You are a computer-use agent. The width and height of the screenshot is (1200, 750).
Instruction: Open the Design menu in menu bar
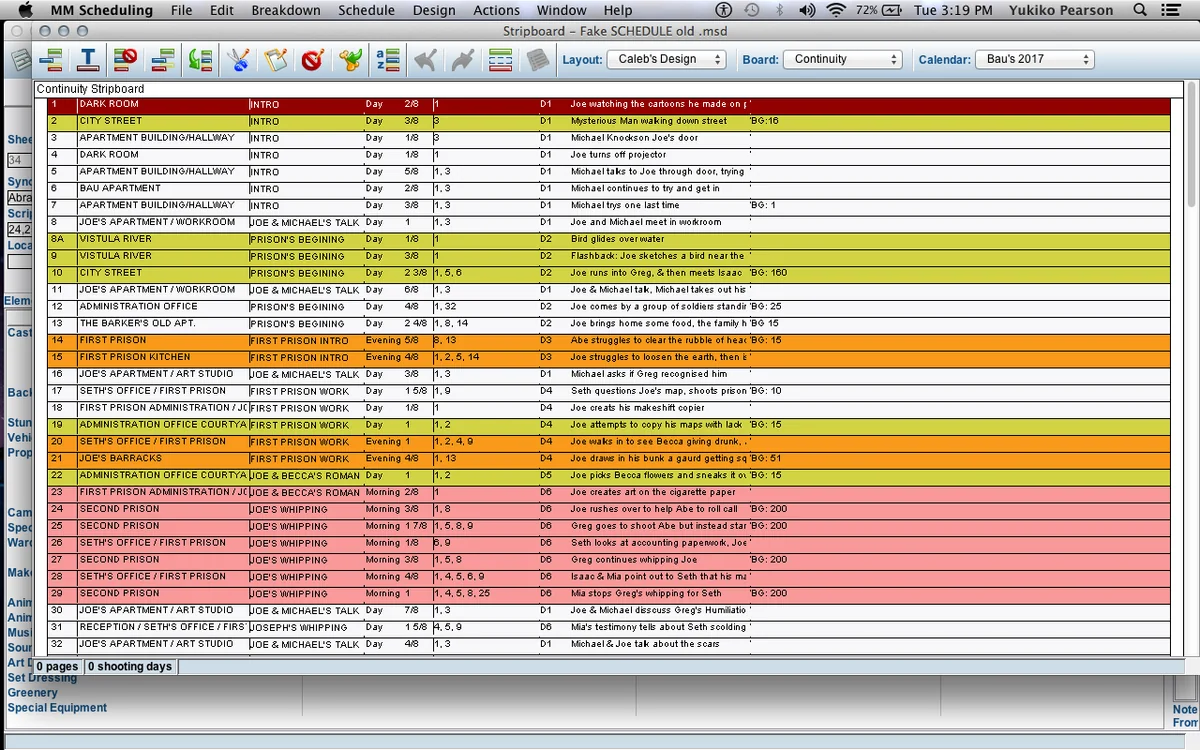click(433, 10)
